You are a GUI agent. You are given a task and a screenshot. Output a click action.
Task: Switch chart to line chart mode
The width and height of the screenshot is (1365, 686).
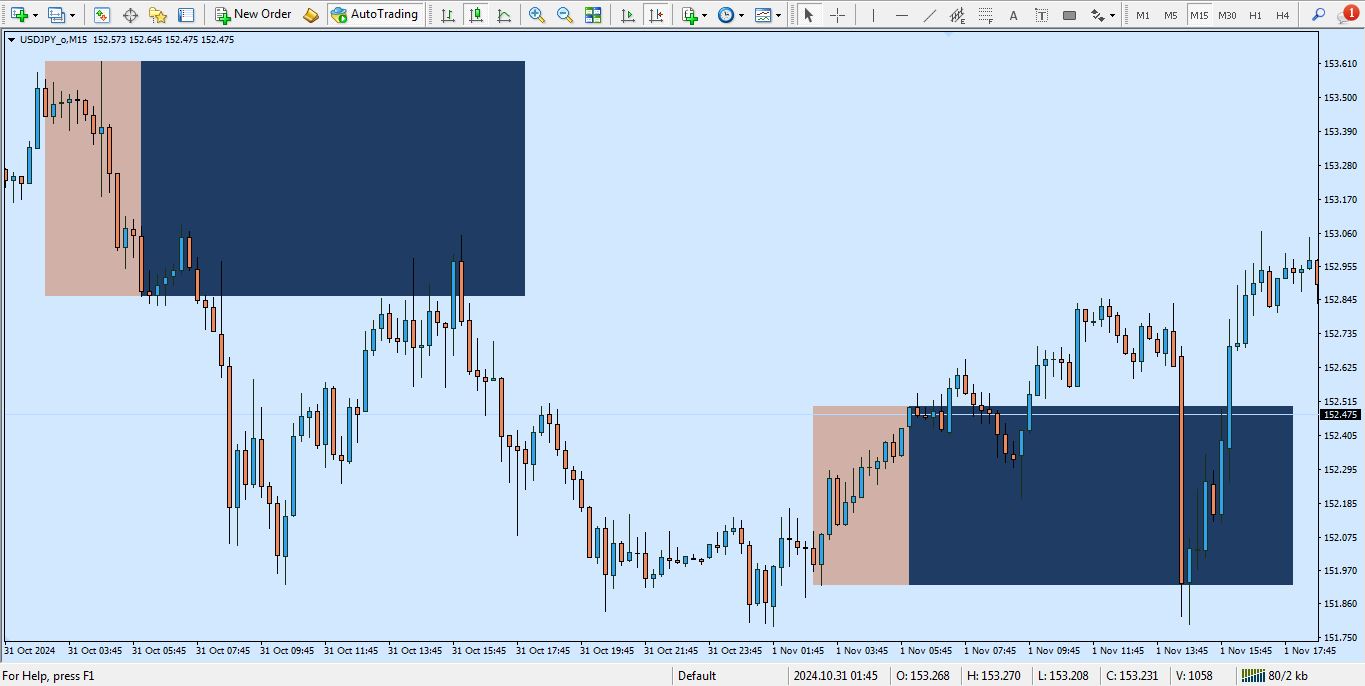[x=503, y=15]
